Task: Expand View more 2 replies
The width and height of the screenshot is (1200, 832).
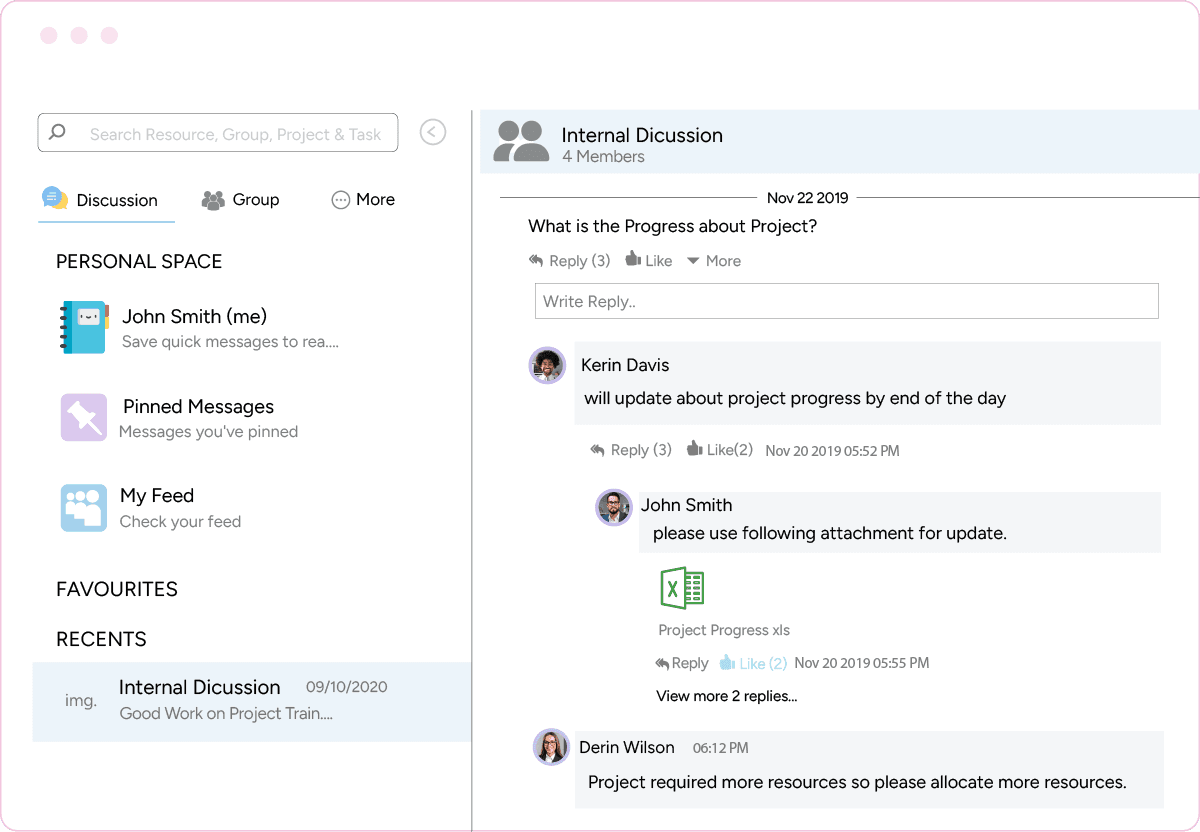Action: 726,695
